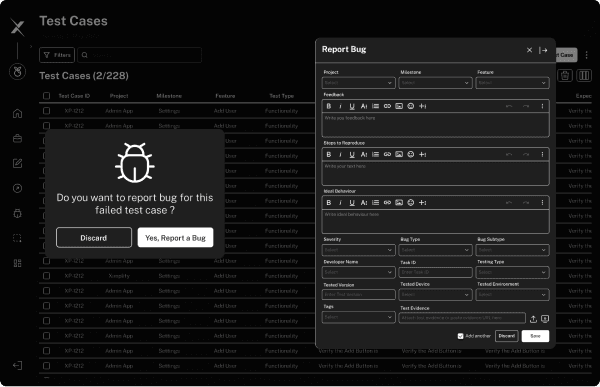Screen dimensions: 600x387
Task: Redo in the Steps to Reproduce editor
Action: tap(526, 154)
